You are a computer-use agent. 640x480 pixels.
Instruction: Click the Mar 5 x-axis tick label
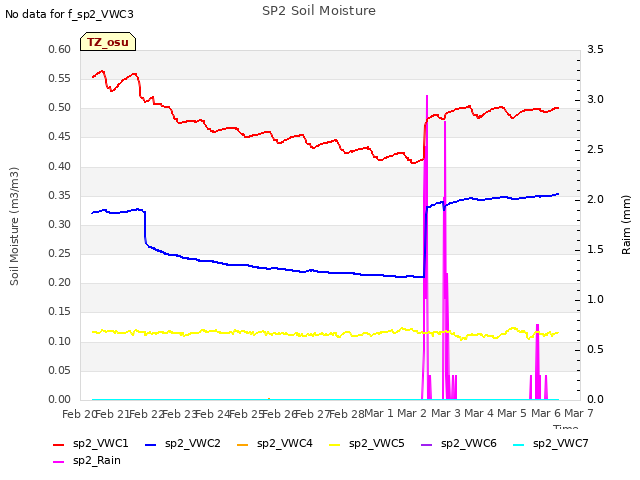point(512,414)
